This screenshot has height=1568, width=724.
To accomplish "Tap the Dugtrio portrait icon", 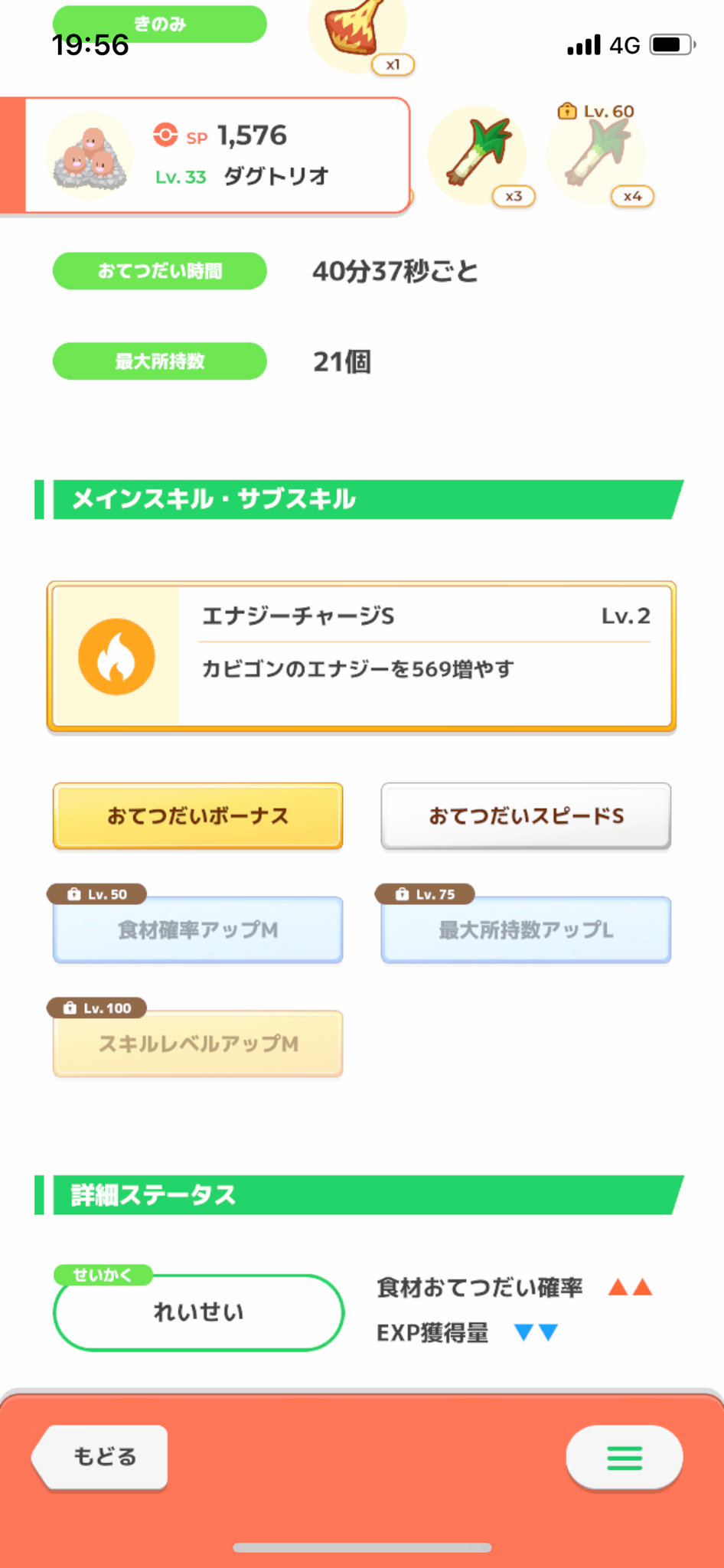I will [90, 156].
